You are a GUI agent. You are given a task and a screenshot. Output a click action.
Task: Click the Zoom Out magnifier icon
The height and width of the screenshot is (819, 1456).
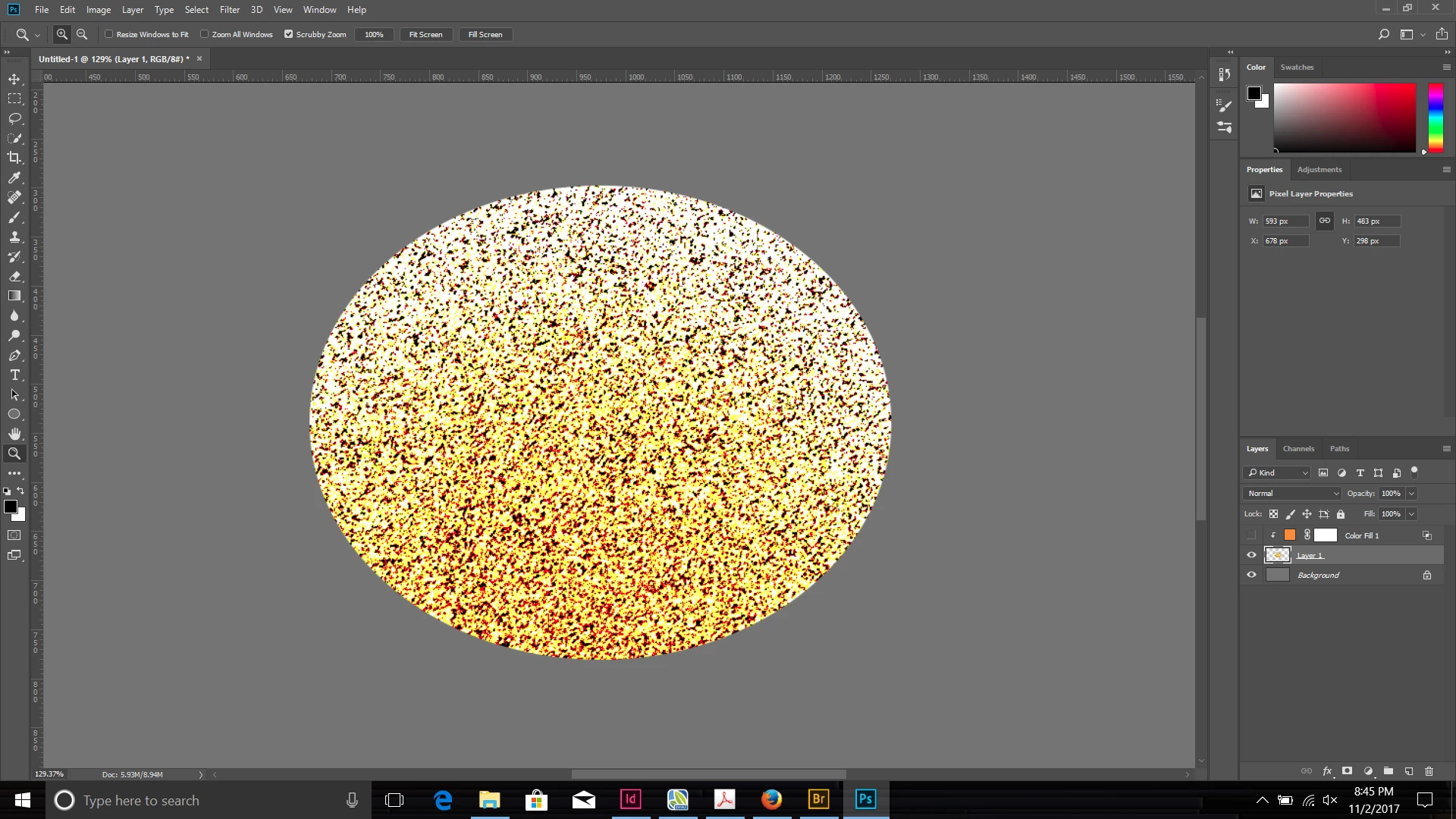(82, 34)
